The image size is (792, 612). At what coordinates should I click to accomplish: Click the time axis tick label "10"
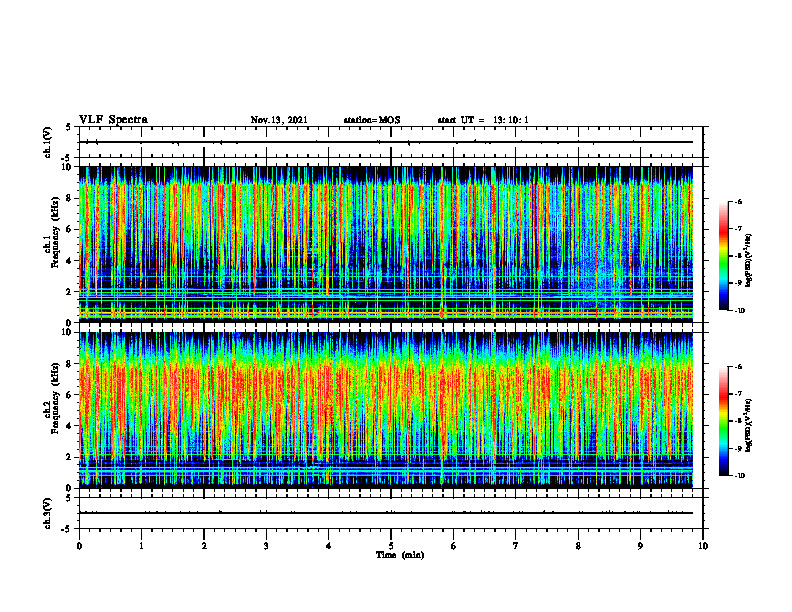tap(703, 546)
